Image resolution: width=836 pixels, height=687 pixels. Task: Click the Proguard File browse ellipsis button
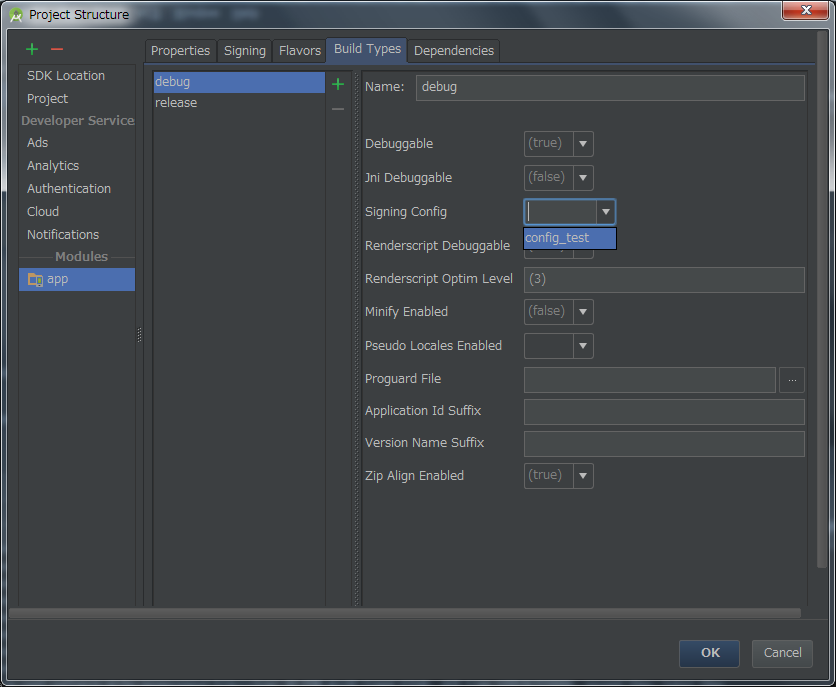(791, 380)
